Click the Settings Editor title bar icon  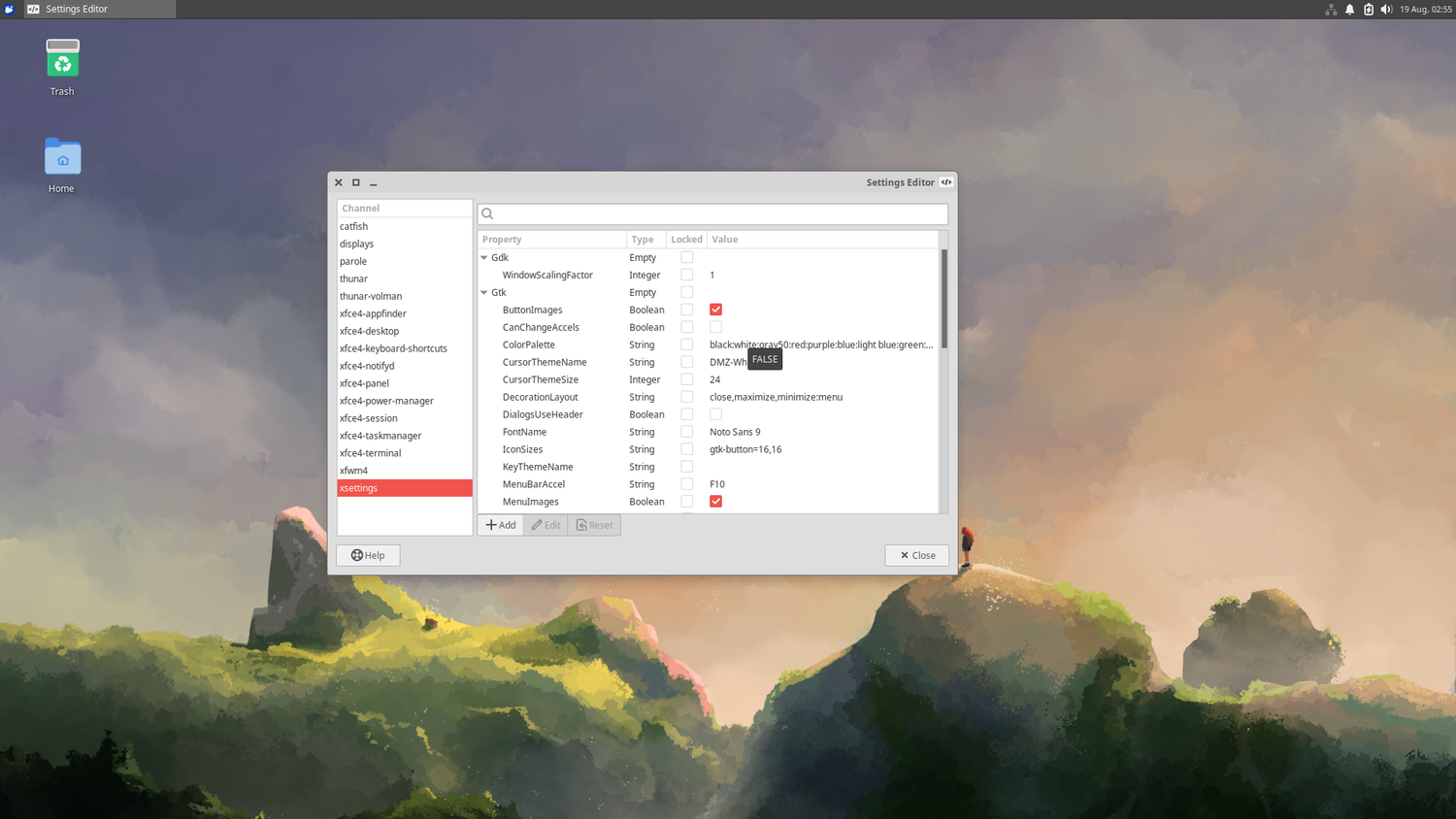[x=946, y=182]
